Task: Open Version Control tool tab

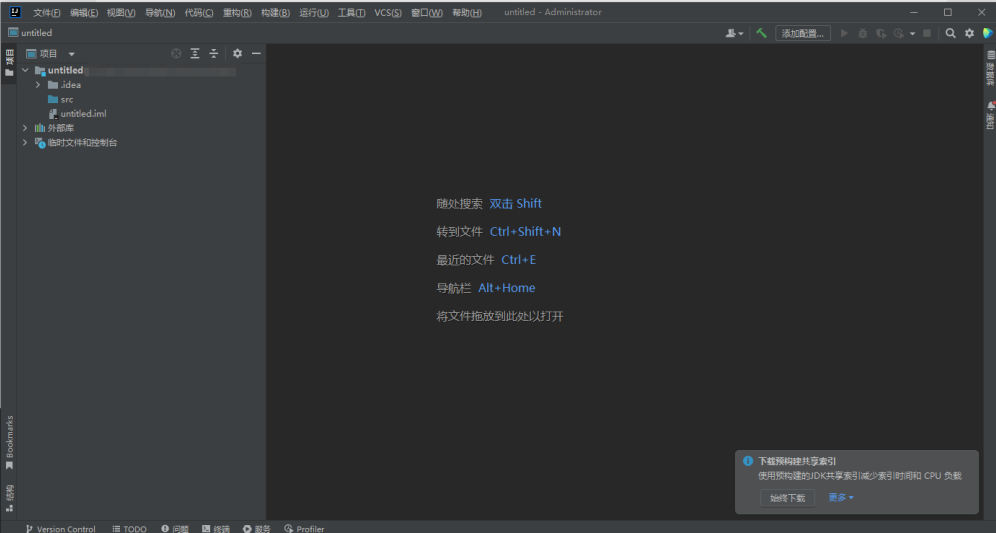Action: point(60,529)
